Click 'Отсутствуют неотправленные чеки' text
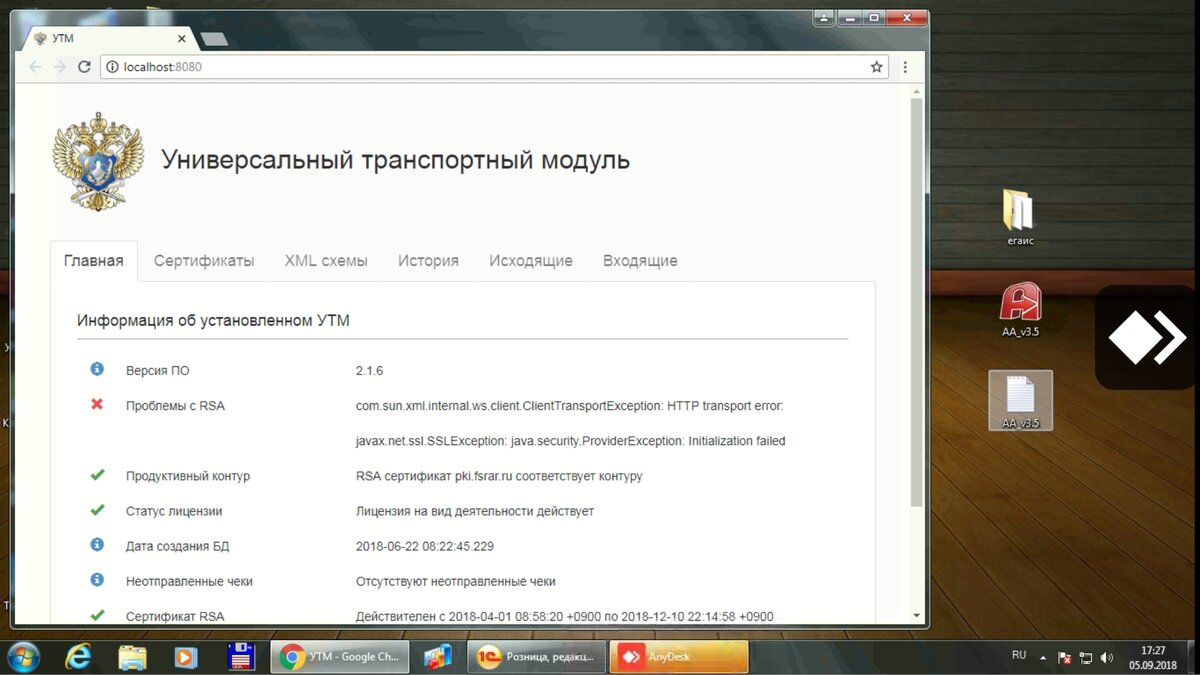Viewport: 1200px width, 675px height. pyautogui.click(x=456, y=581)
